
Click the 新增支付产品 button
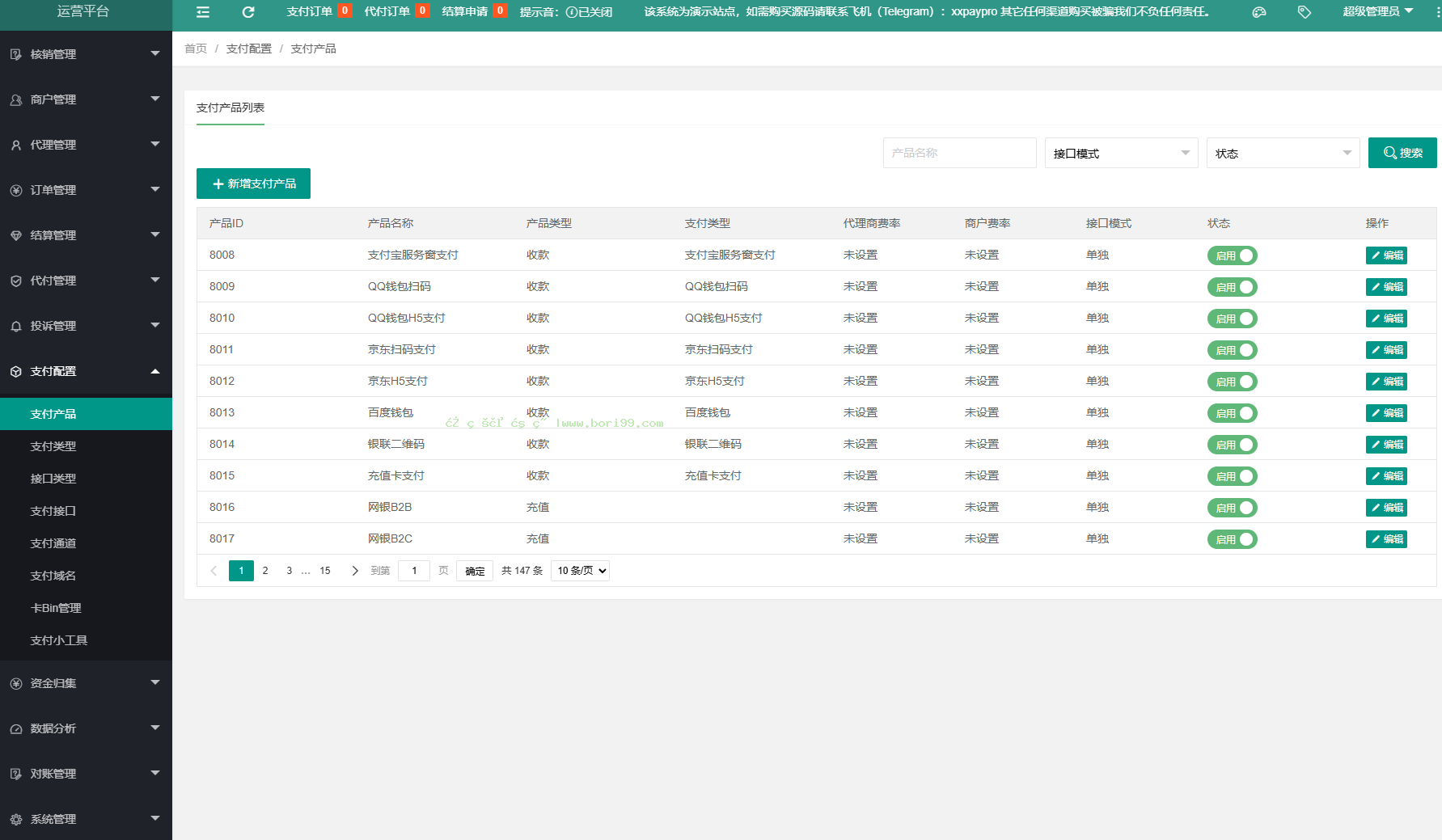[253, 184]
